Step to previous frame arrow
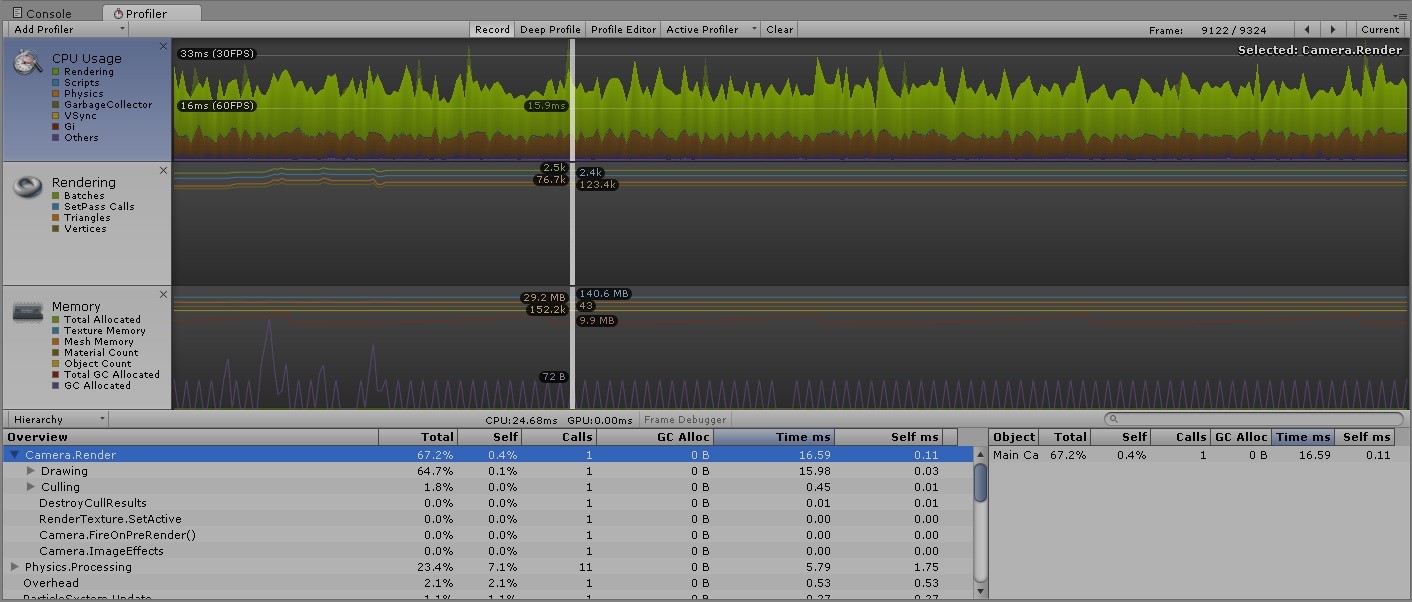This screenshot has height=602, width=1412. pos(1307,29)
